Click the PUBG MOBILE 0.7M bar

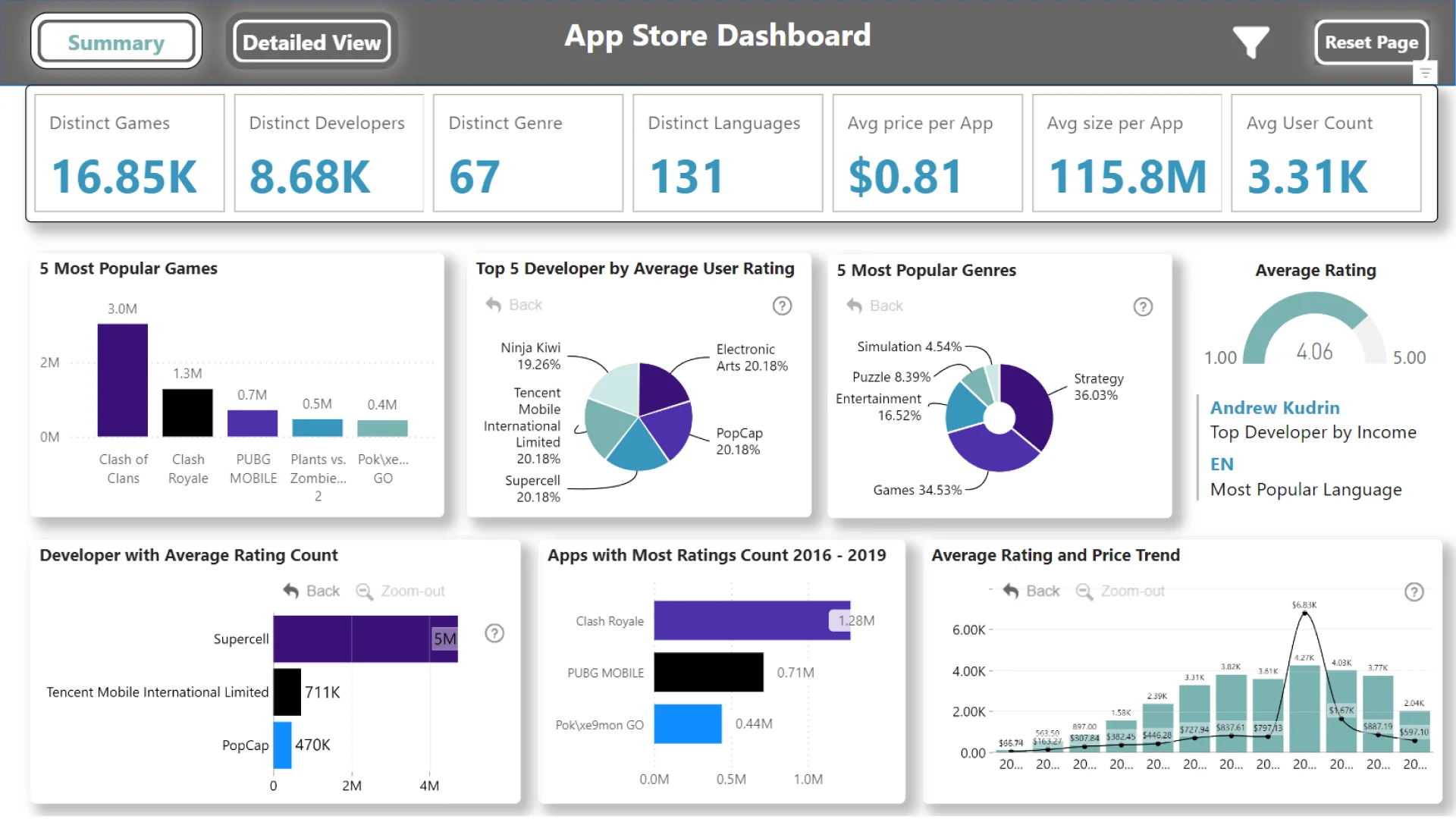[253, 423]
